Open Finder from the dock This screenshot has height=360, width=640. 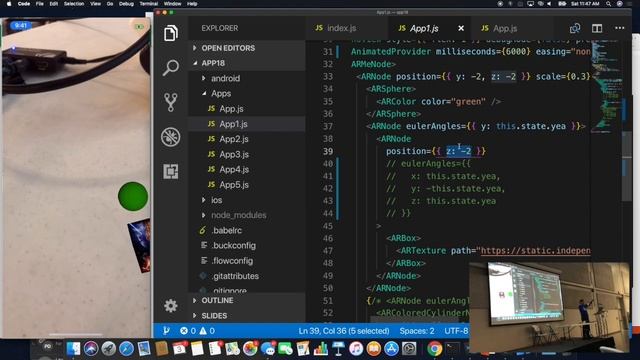[x=73, y=349]
